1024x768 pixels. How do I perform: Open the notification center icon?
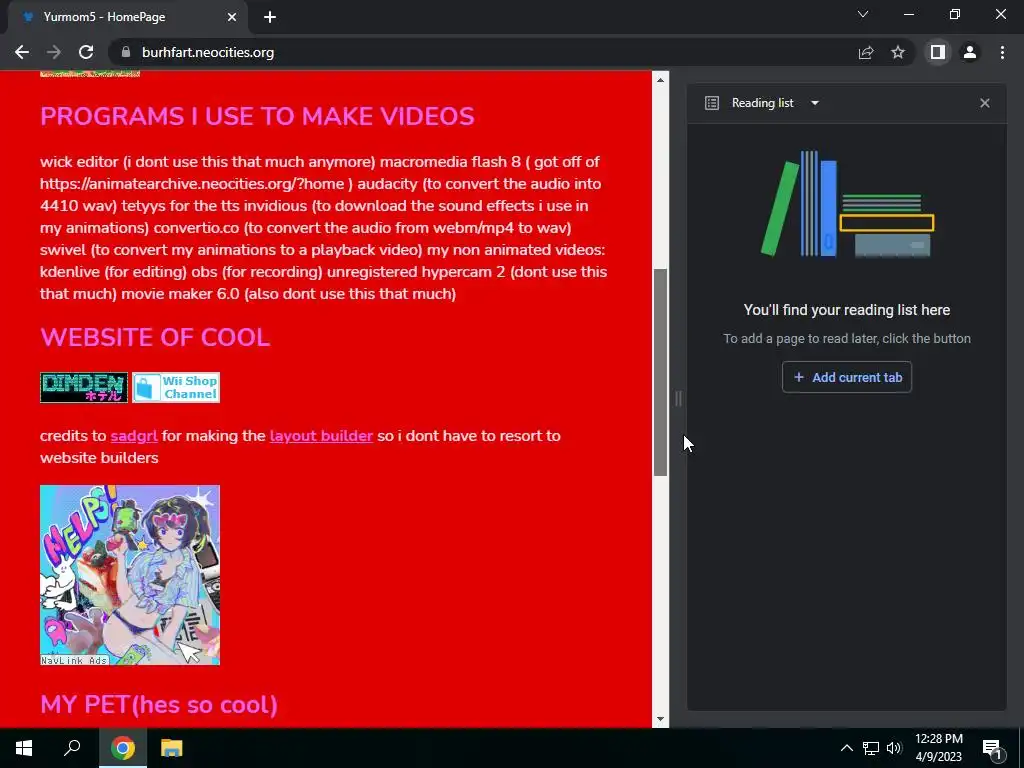coord(992,748)
